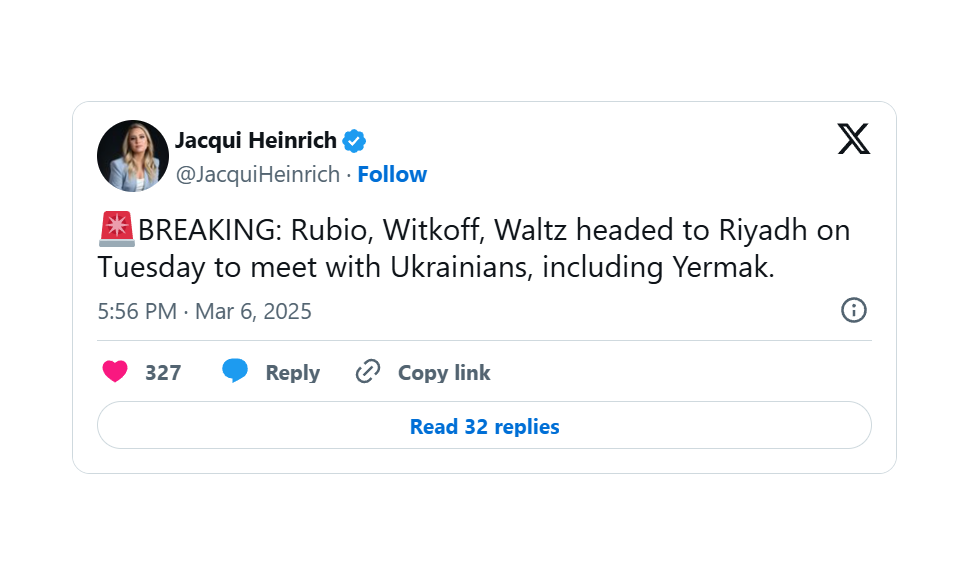Click the 327 likes count
Viewport: 977px width, 568px height.
163,373
